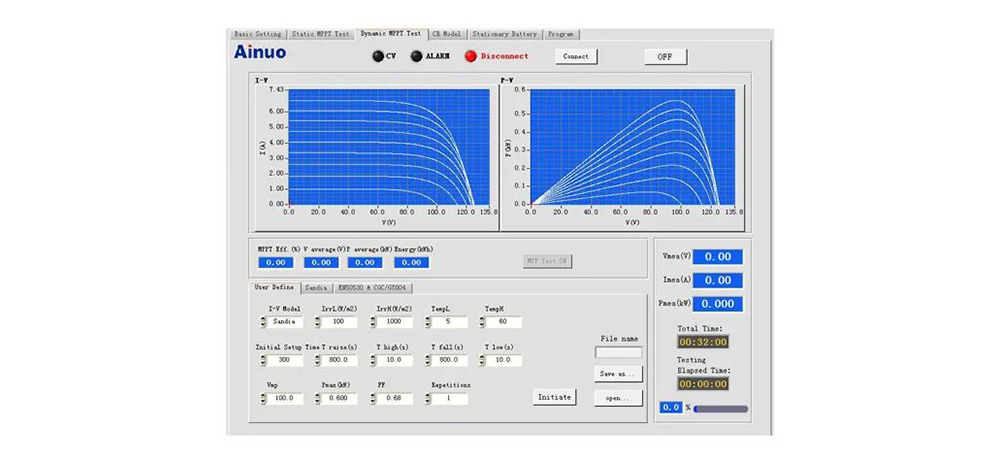Click the TempH stepper arrows
Viewport: 1000px width, 462px height.
click(x=482, y=322)
